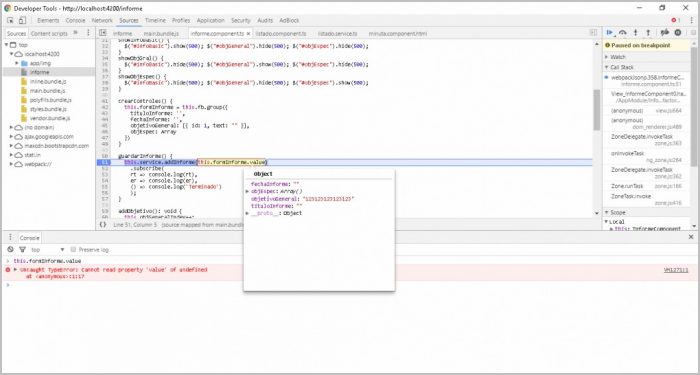Switch to the Network panel
This screenshot has width=700, height=375.
102,21
